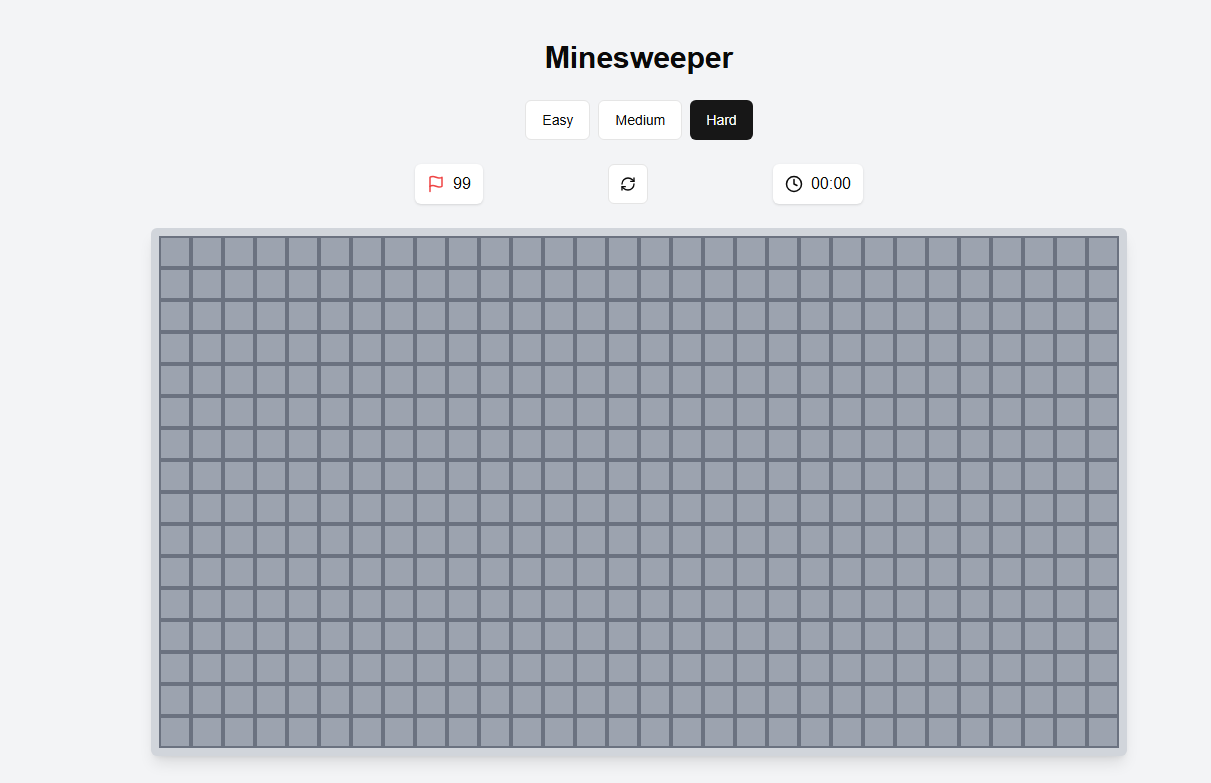Reveal the bottom-left corner cell
The width and height of the screenshot is (1211, 783).
coord(174,731)
